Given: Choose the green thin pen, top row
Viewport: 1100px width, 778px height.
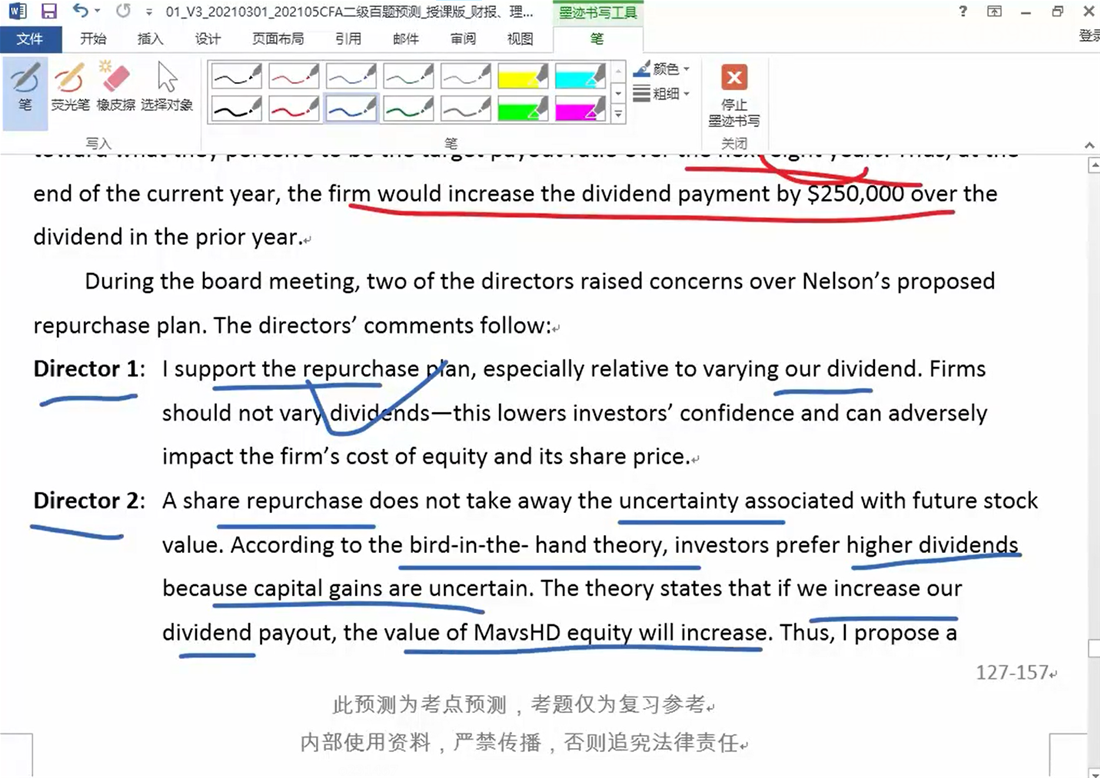Looking at the screenshot, I should click(x=408, y=75).
